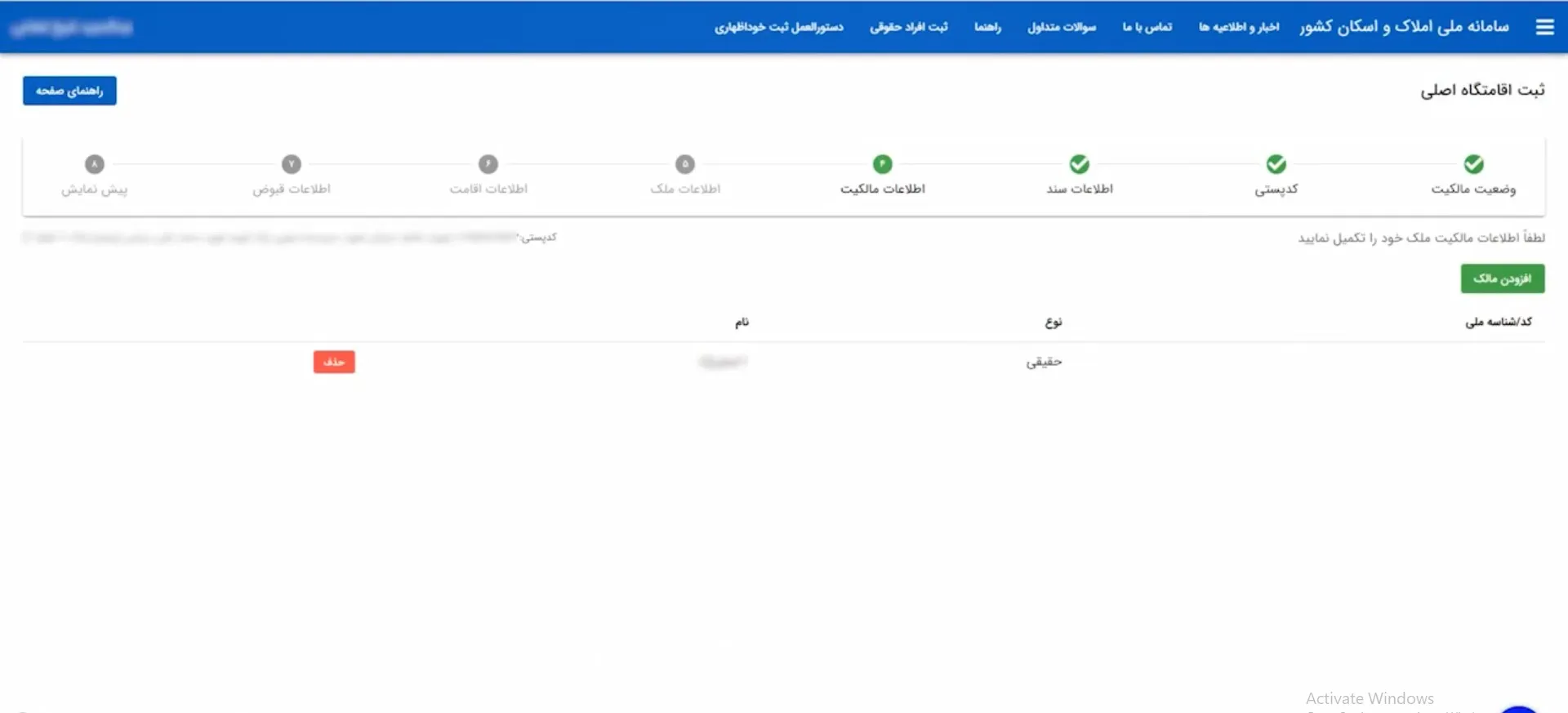Click the سامانه ملی املاک و اسکان کشور title
The height and width of the screenshot is (713, 1568).
pos(1405,27)
